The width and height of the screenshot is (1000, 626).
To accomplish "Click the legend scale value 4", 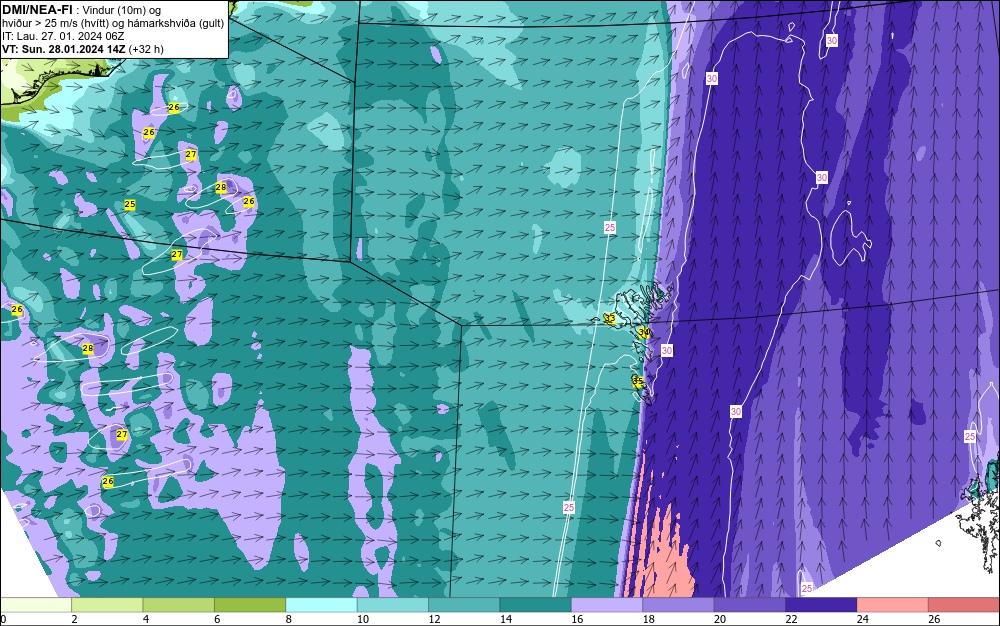I will (146, 619).
